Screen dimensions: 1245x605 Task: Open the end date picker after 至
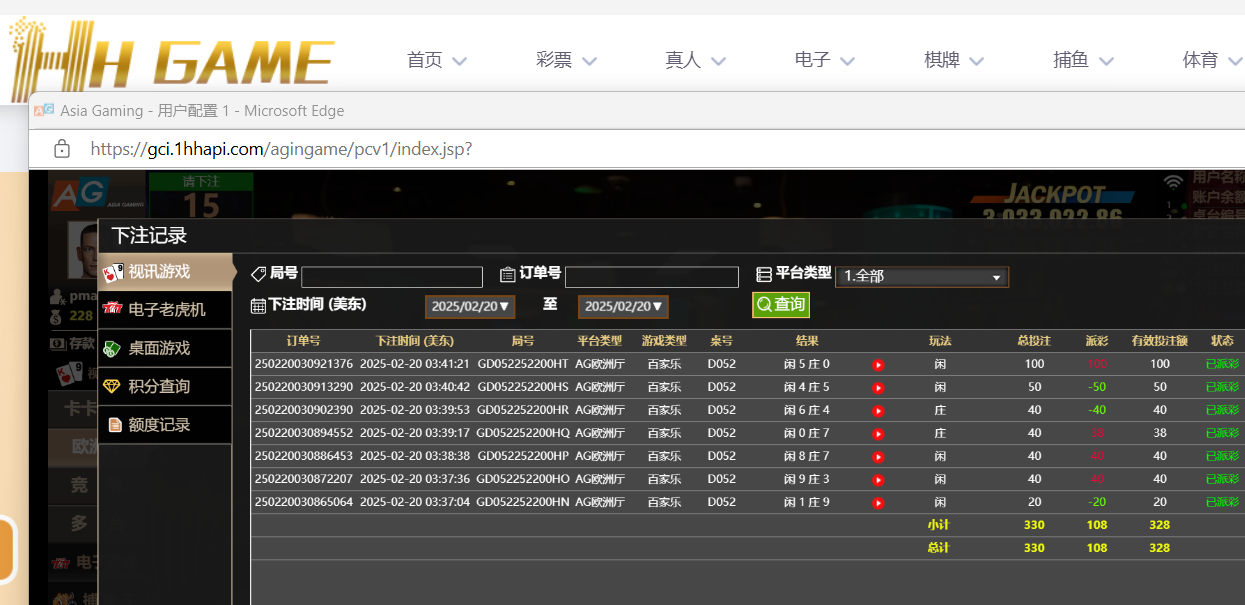point(622,307)
